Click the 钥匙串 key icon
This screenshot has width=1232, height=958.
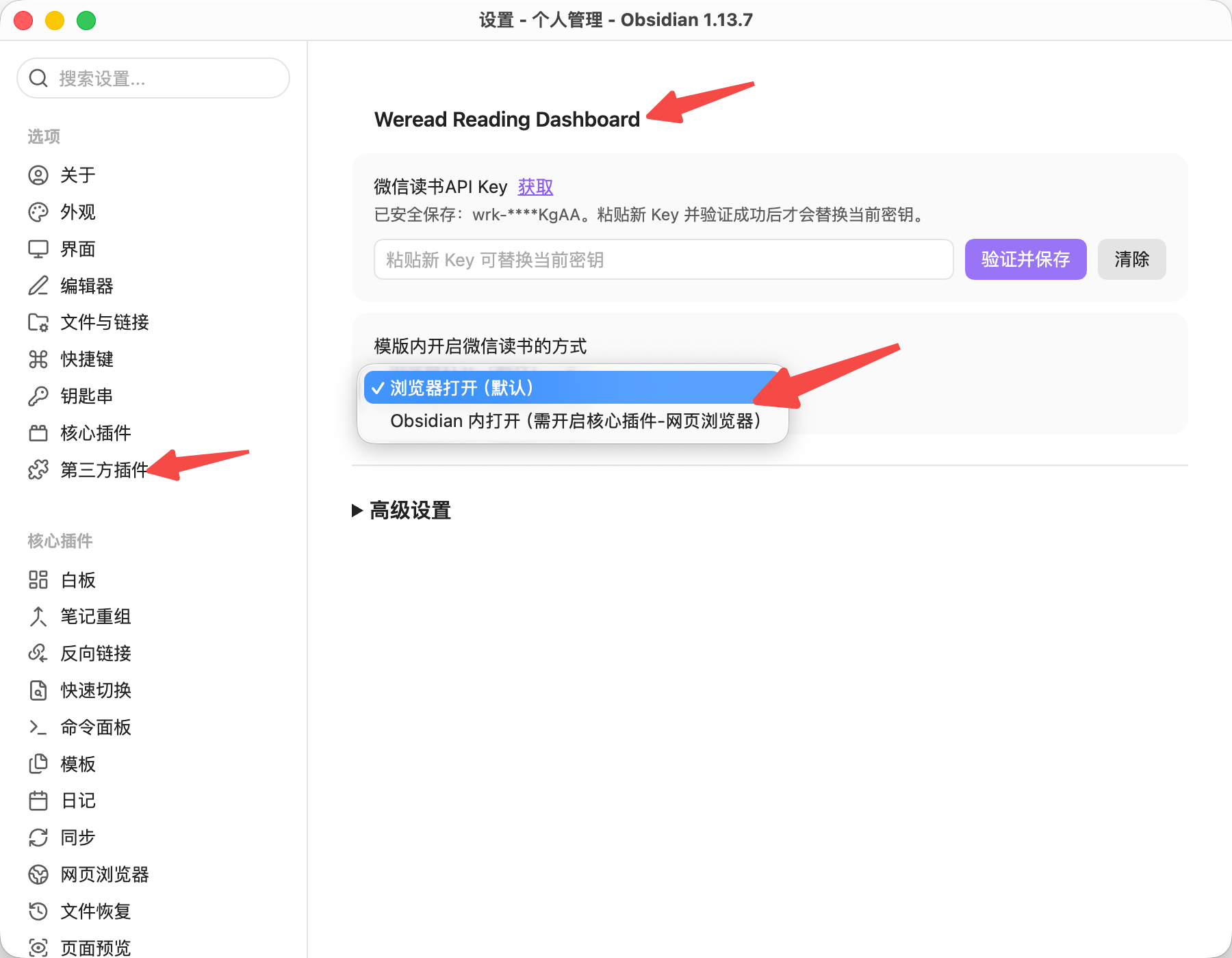pos(38,396)
